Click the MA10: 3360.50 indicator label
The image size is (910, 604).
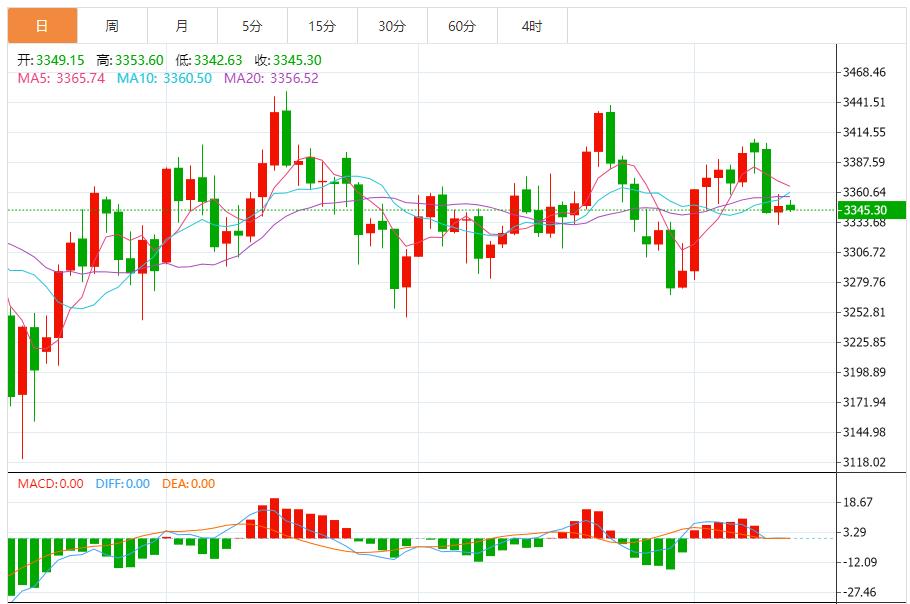point(164,78)
